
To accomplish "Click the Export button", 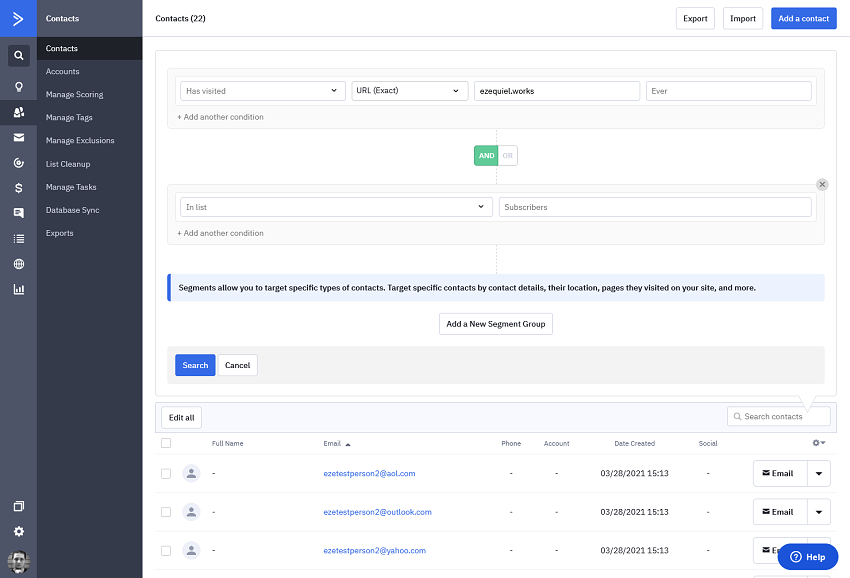I will (x=695, y=18).
